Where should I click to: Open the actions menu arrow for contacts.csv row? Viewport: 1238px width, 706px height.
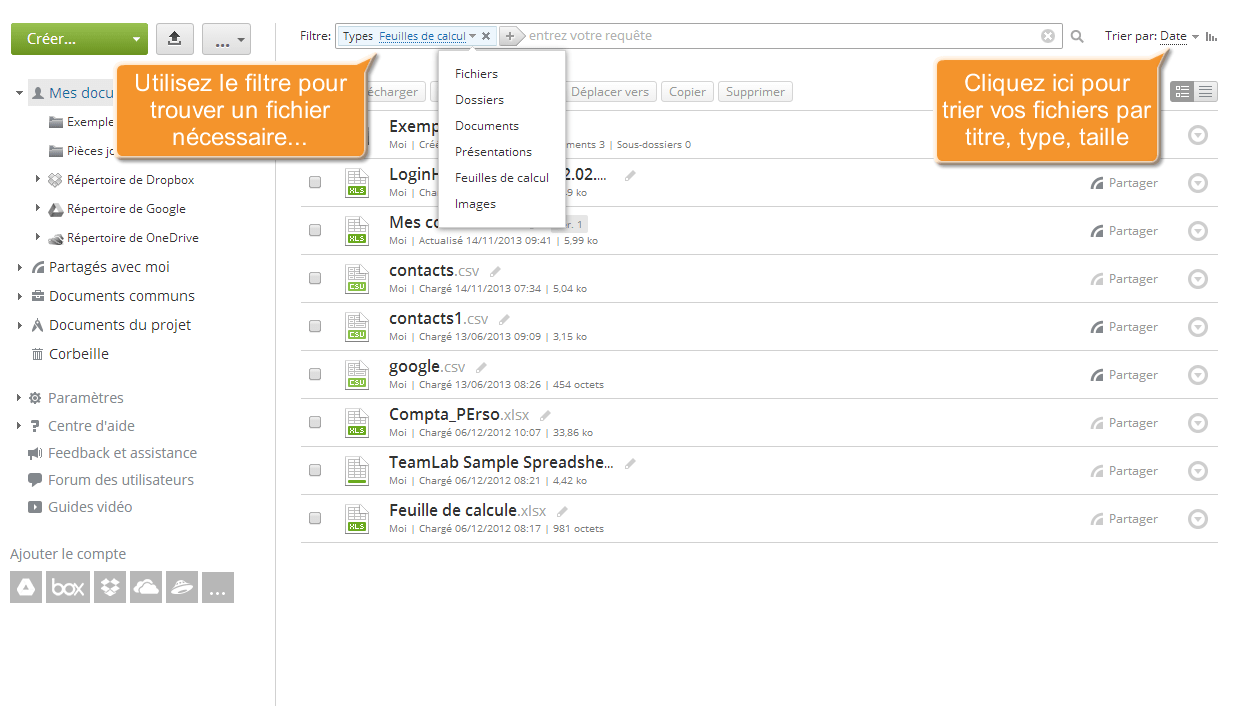click(1198, 279)
